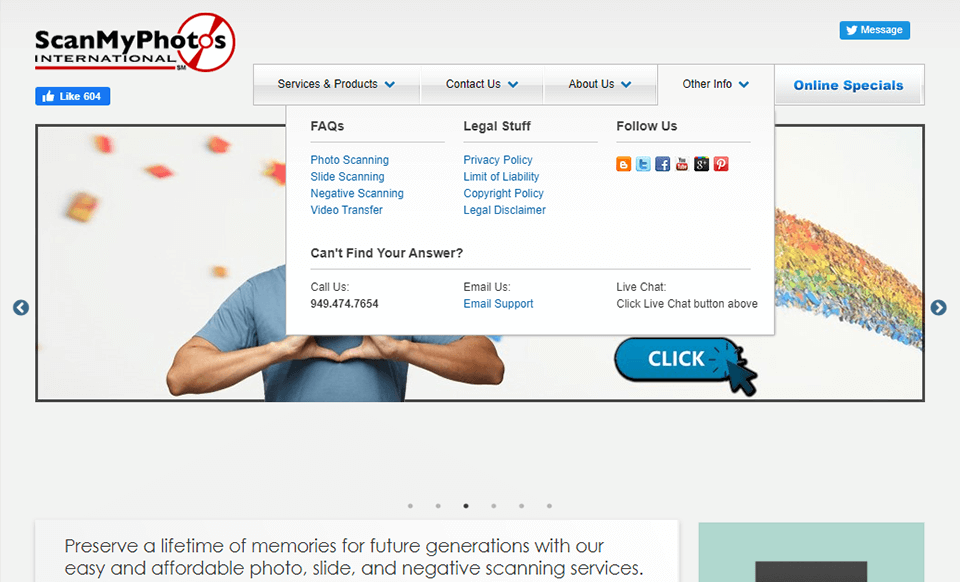Expand the About Us dropdown menu

pyautogui.click(x=600, y=84)
